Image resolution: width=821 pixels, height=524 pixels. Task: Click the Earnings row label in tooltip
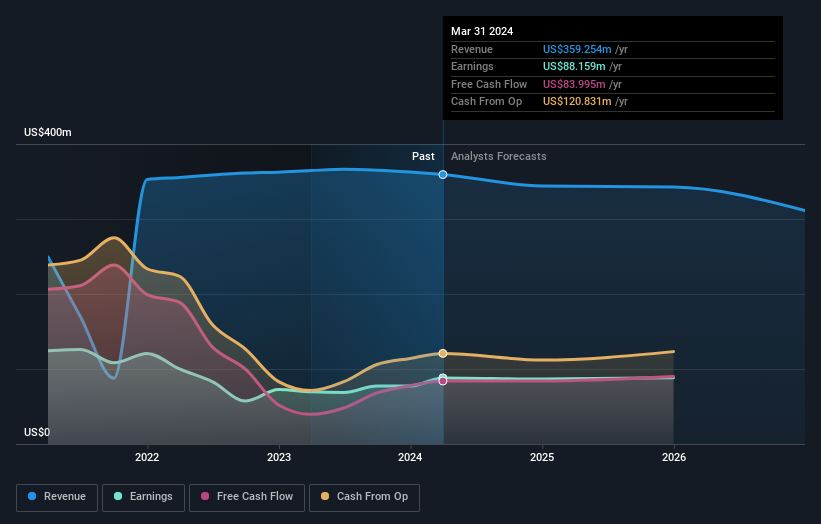click(x=472, y=66)
